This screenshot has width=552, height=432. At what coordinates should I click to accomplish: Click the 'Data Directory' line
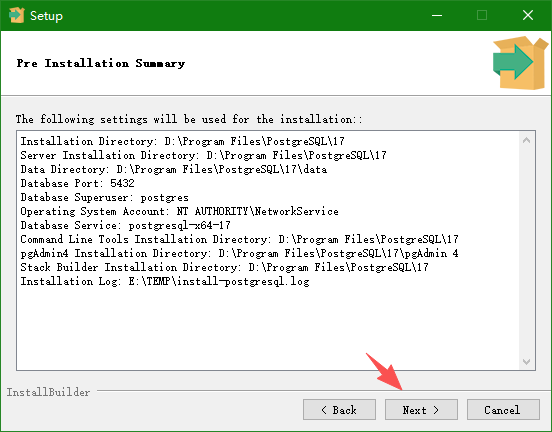(x=174, y=169)
